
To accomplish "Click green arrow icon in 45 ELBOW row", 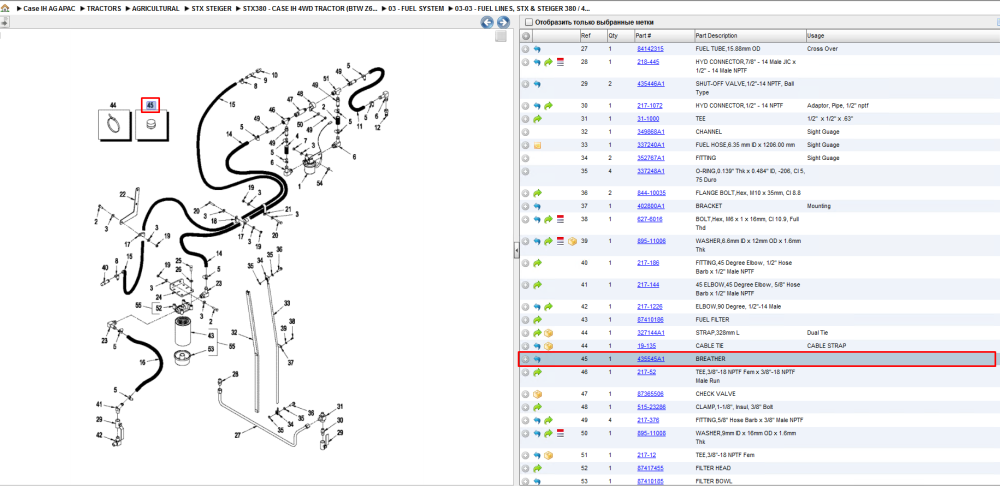I will [537, 284].
